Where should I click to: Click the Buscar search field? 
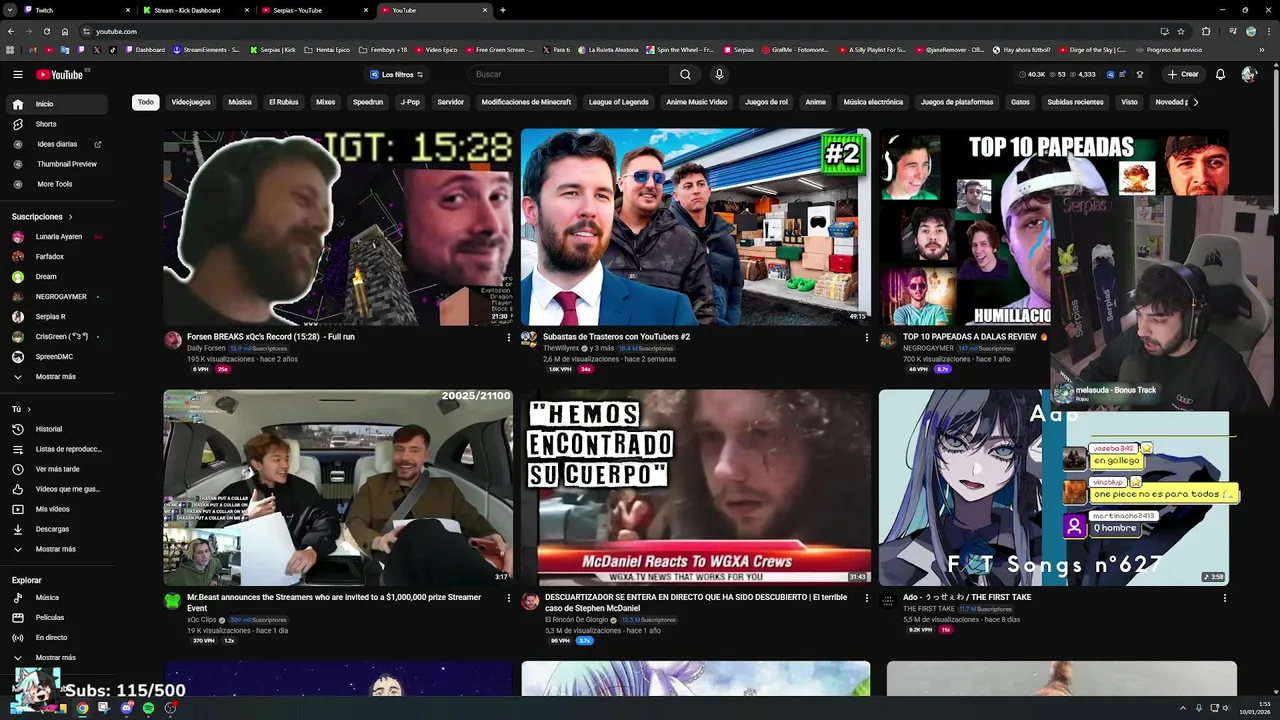point(570,74)
